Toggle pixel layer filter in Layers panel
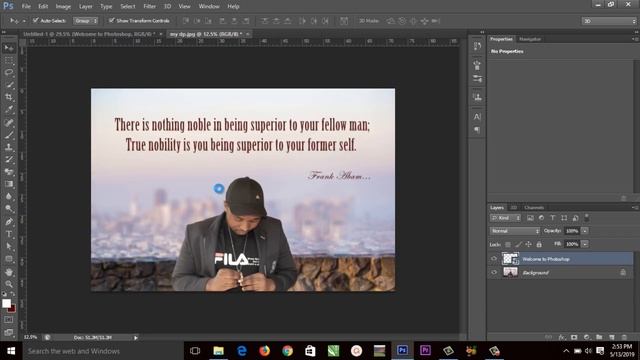Image resolution: width=640 pixels, height=360 pixels. point(530,218)
